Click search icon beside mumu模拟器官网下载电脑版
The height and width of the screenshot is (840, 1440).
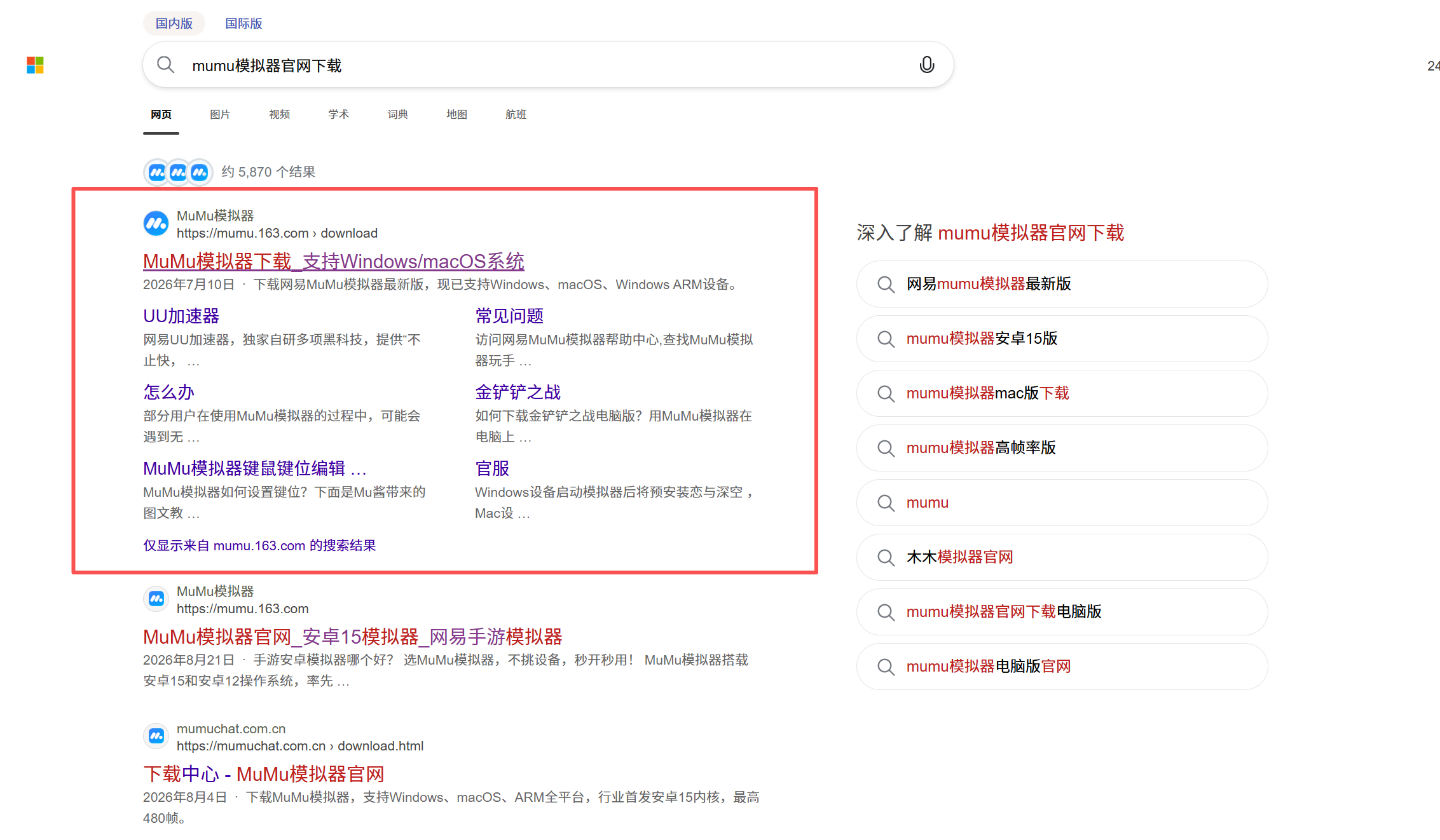pos(886,612)
